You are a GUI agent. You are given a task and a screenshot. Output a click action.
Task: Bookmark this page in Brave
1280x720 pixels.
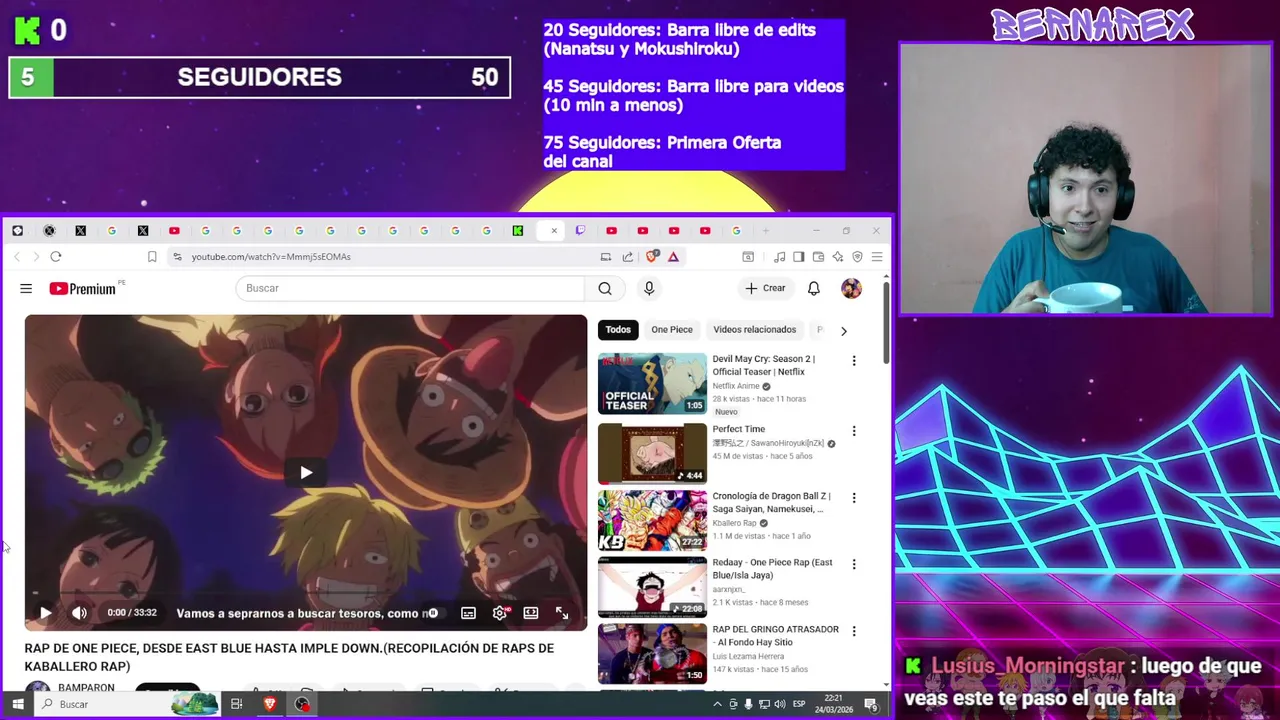pyautogui.click(x=152, y=257)
